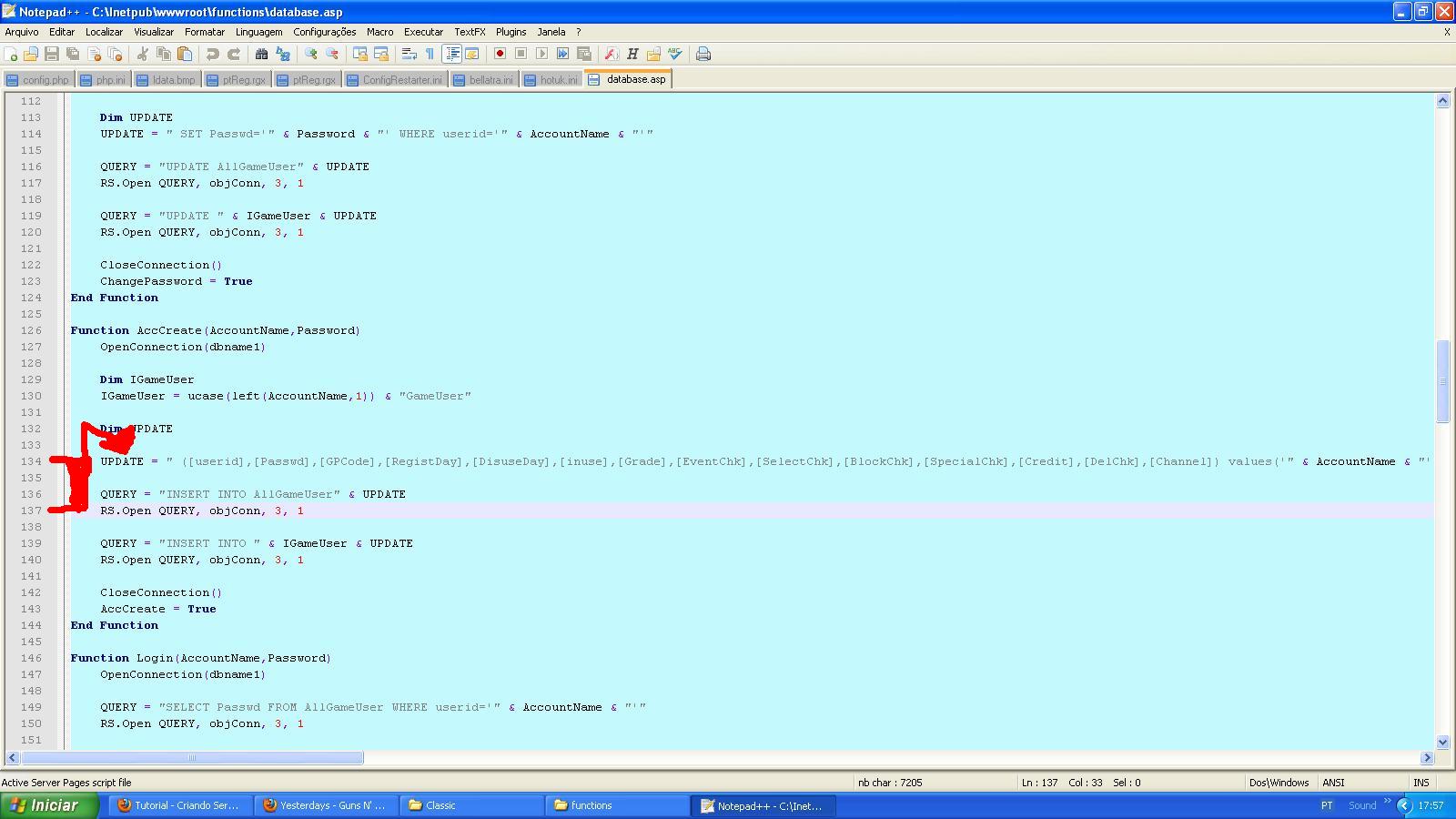Open the Localizar menu
Image resolution: width=1456 pixels, height=819 pixels.
pyautogui.click(x=104, y=32)
